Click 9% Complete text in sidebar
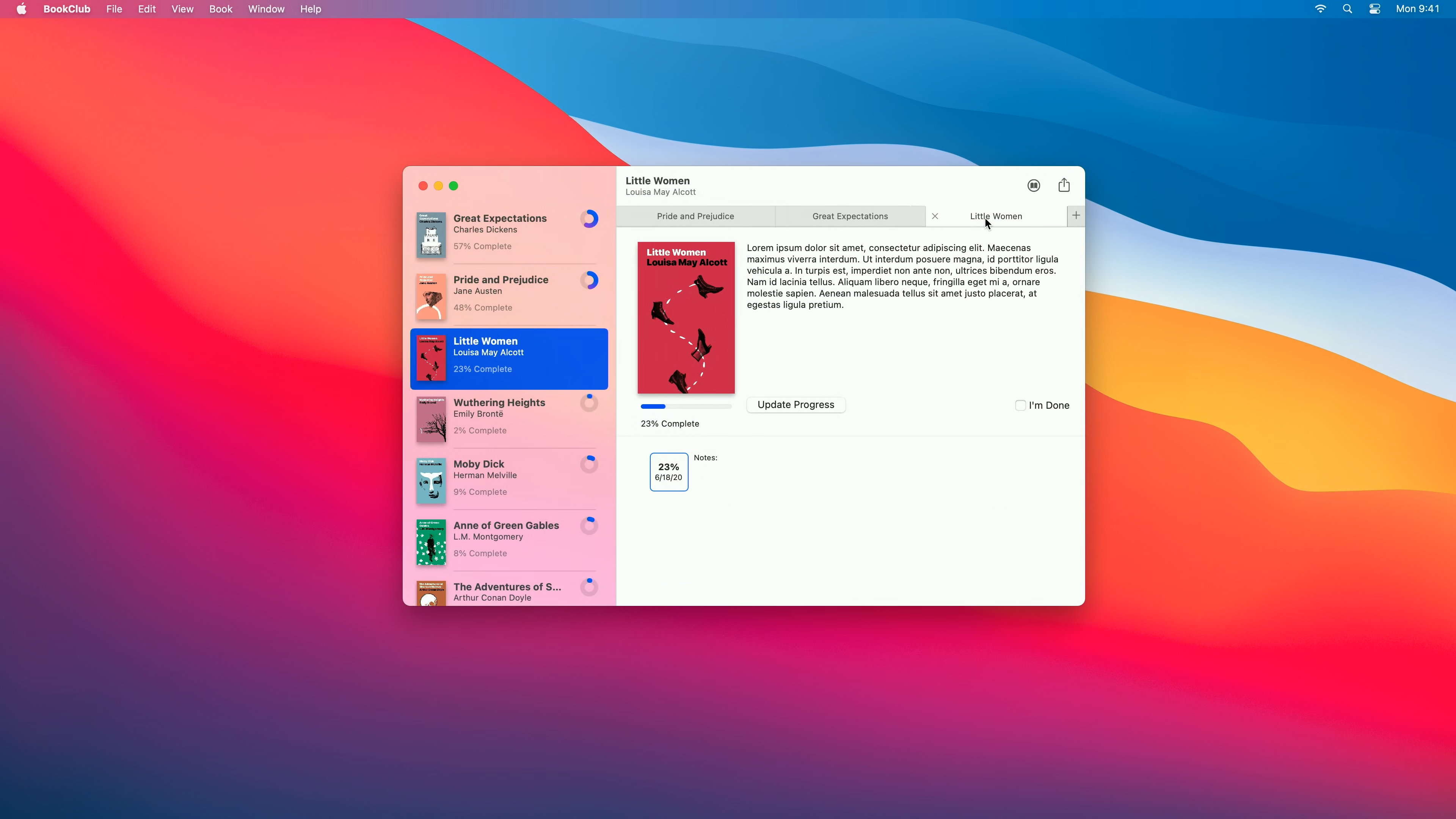The image size is (1456, 819). [x=480, y=492]
